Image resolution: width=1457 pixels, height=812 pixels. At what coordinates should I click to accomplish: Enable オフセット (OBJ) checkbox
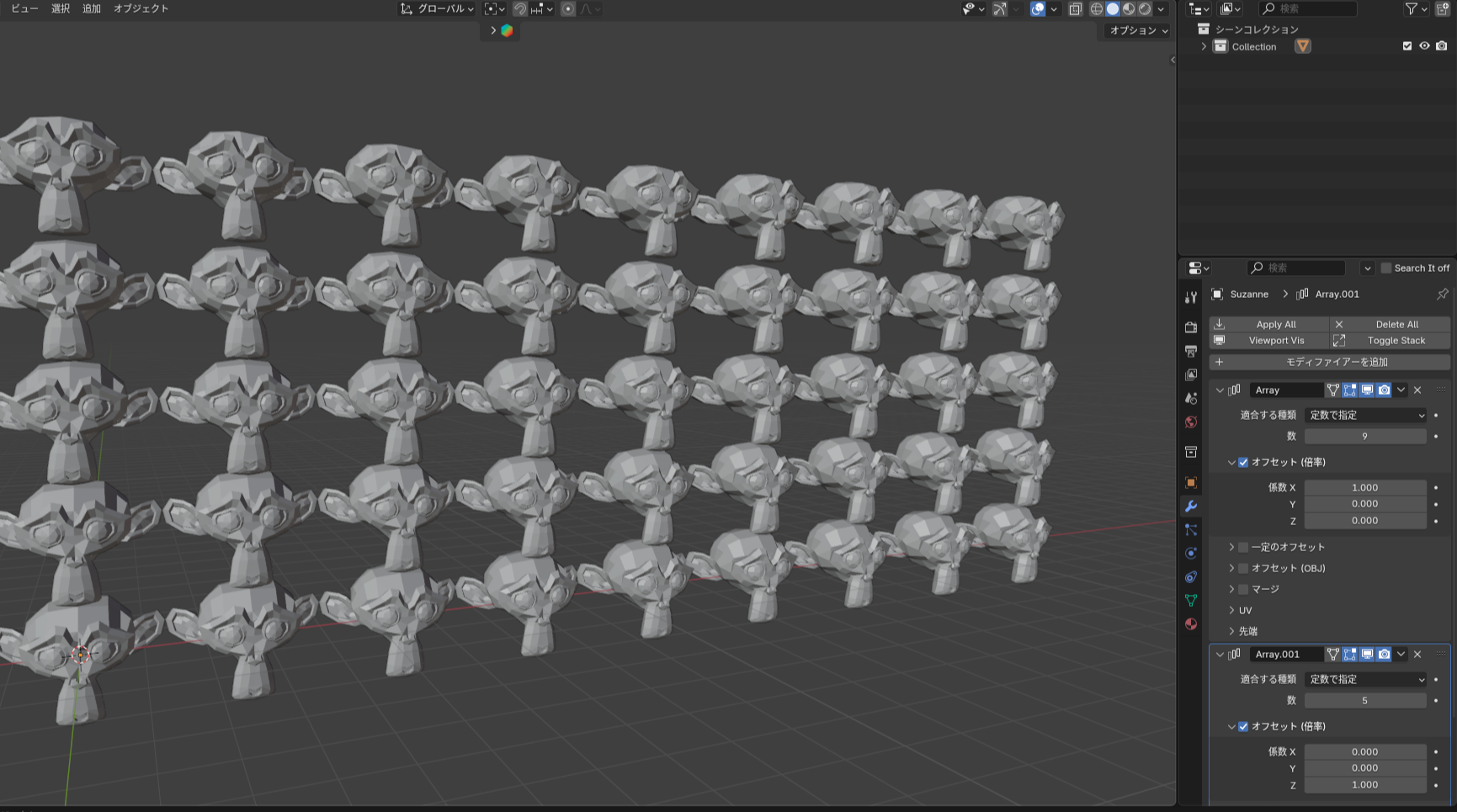1243,568
